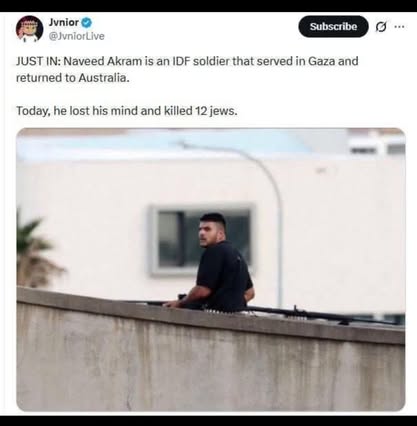The width and height of the screenshot is (417, 426).
Task: Click the "returned to Australia." text line
Action: pyautogui.click(x=72, y=78)
